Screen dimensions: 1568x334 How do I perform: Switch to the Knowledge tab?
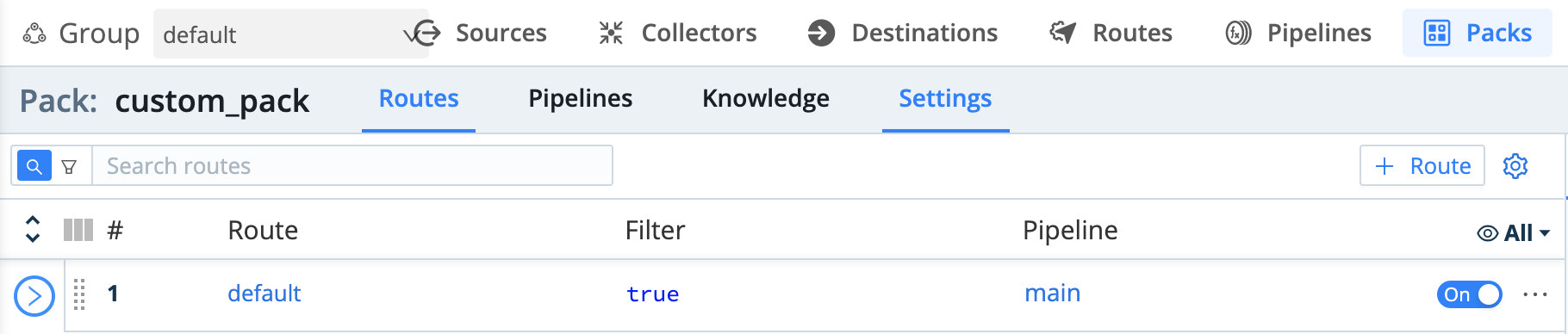pos(766,99)
